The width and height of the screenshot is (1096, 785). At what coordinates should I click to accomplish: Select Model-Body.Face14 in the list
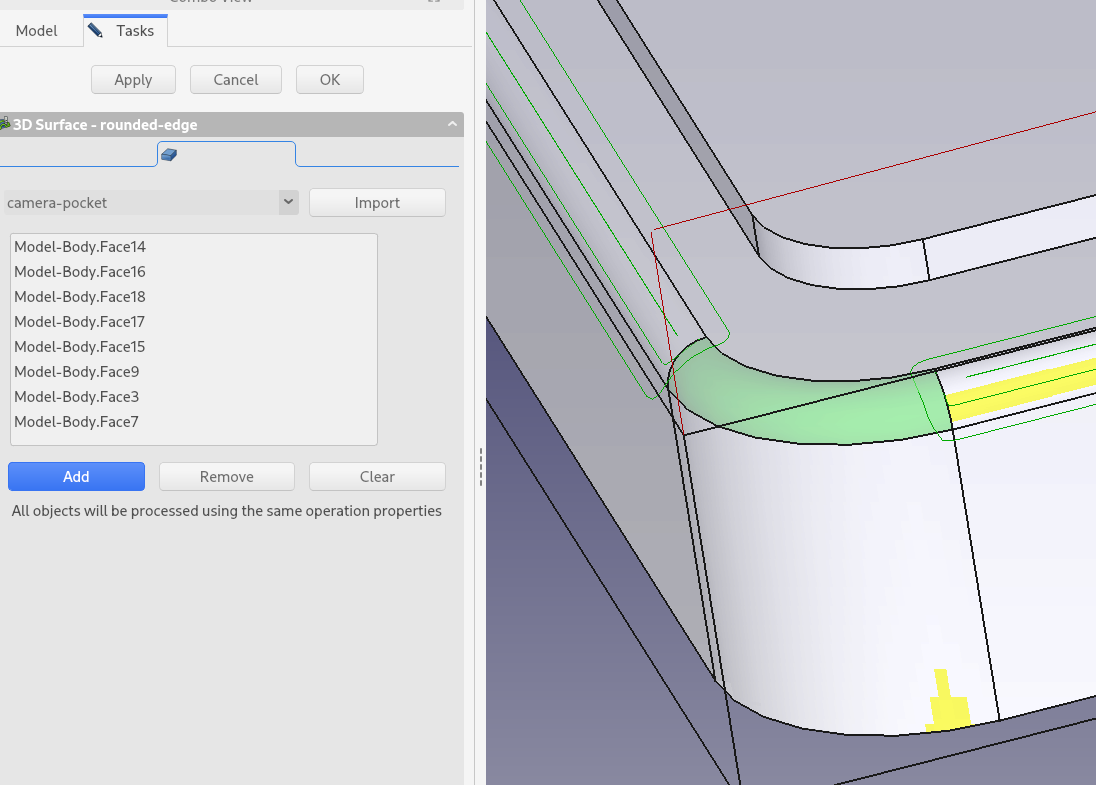coord(80,247)
